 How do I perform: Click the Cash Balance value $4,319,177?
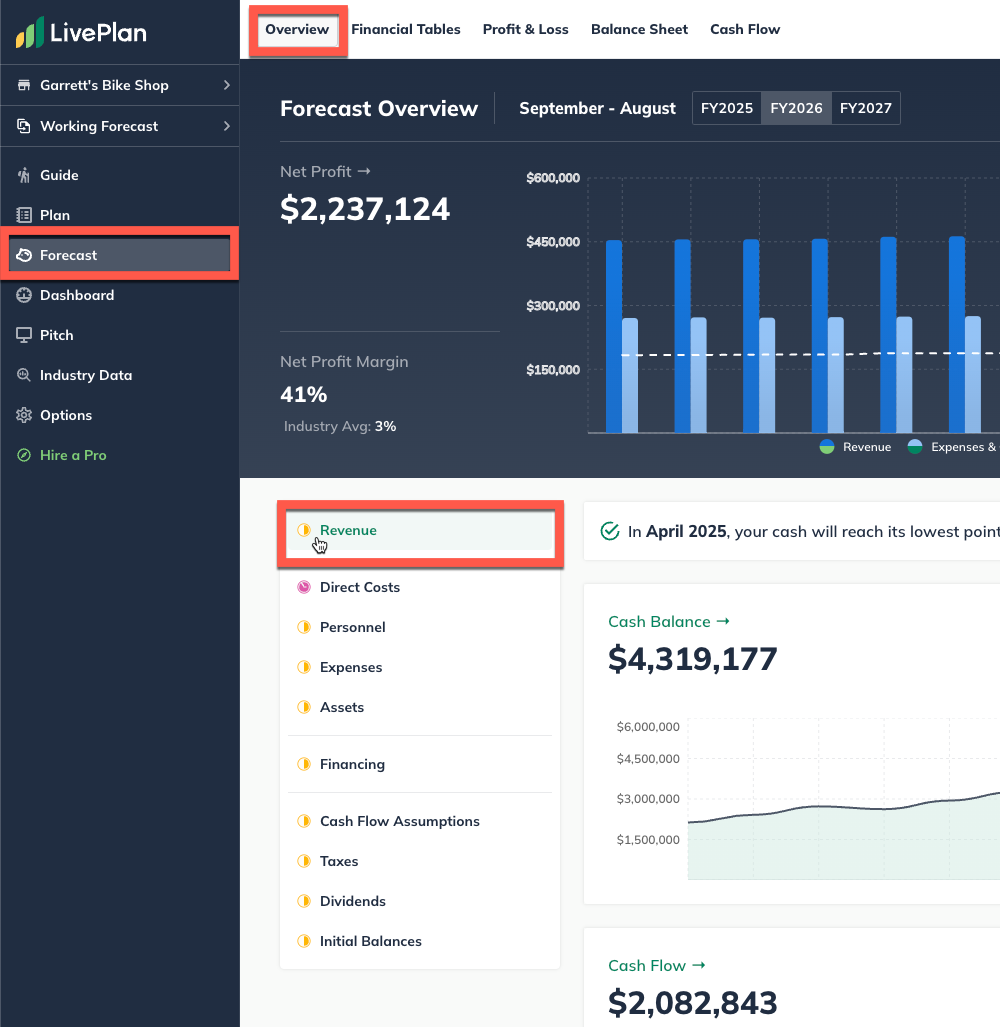click(693, 658)
